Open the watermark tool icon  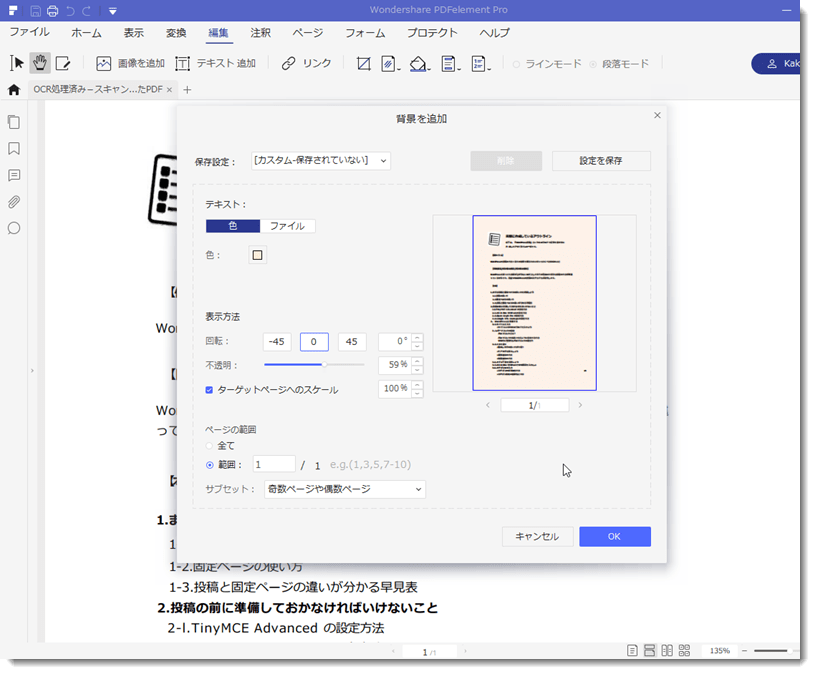[x=389, y=63]
